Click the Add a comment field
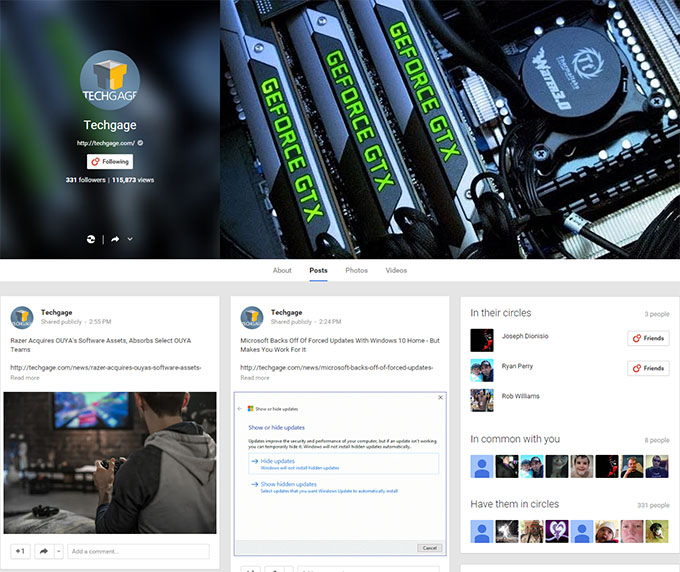The height and width of the screenshot is (572, 680). click(138, 551)
